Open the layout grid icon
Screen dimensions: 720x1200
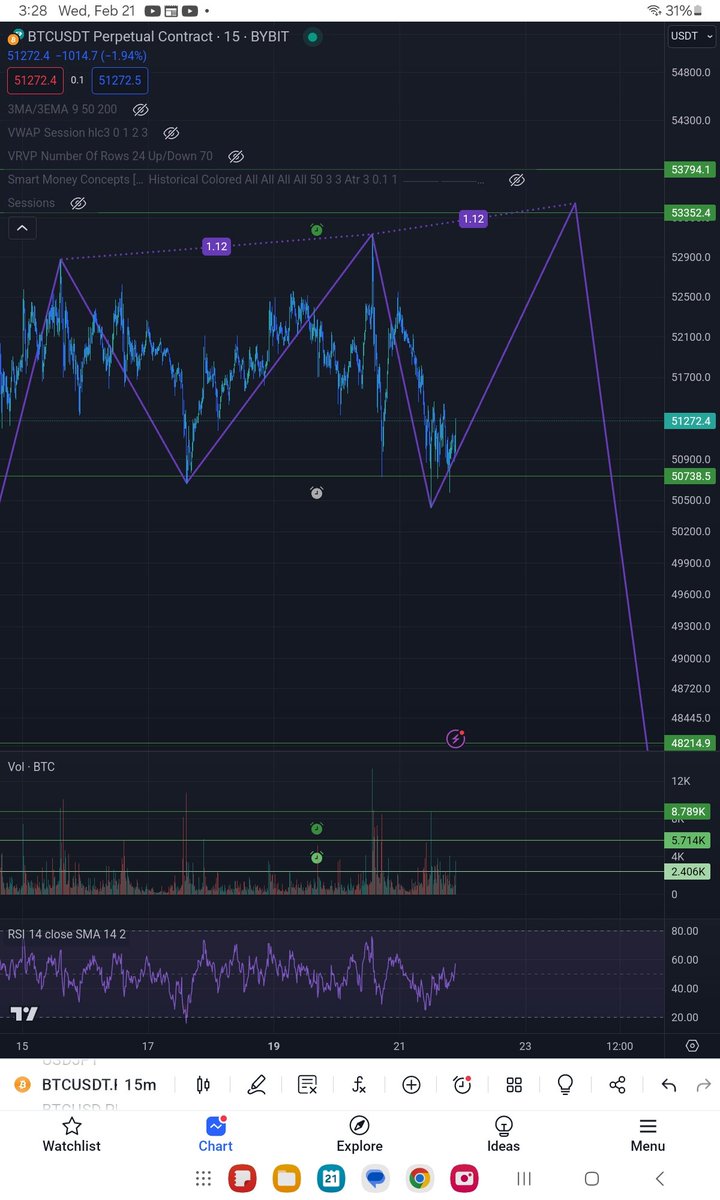pyautogui.click(x=514, y=1085)
